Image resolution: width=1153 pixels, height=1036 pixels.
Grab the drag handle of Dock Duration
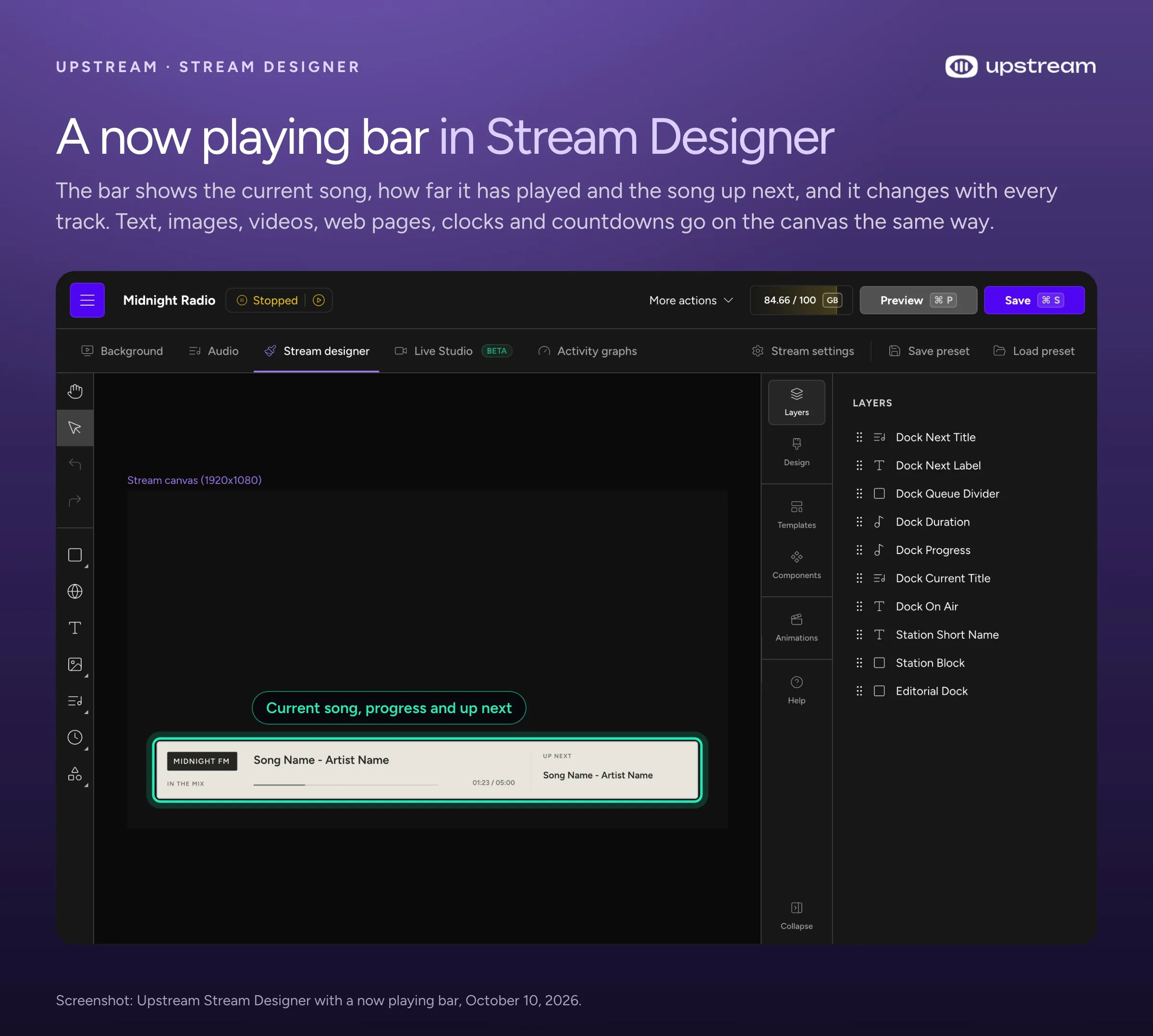[x=859, y=522]
